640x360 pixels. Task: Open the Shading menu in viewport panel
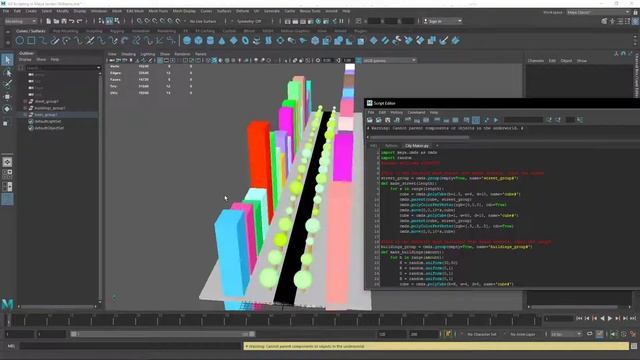(128, 54)
